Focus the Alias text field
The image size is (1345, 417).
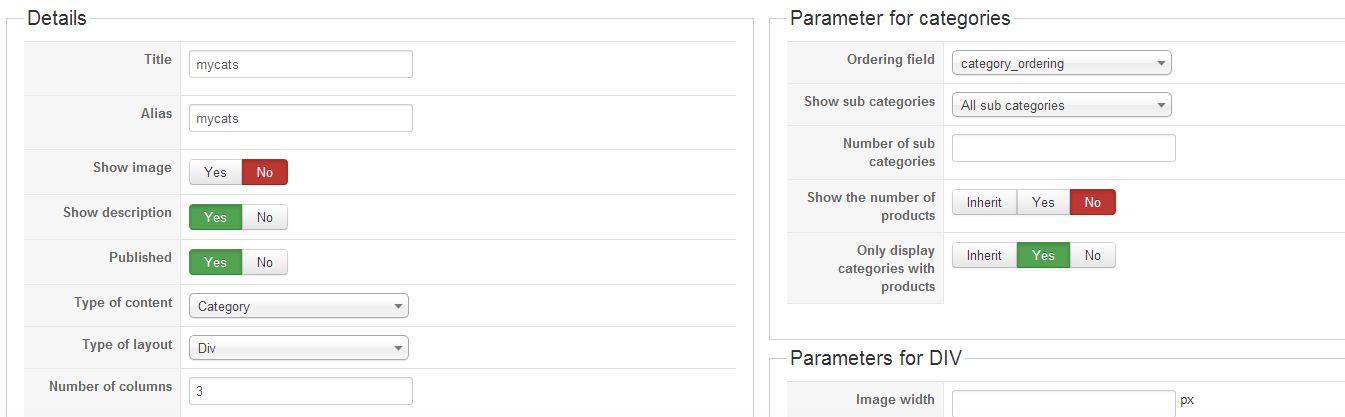pyautogui.click(x=300, y=118)
